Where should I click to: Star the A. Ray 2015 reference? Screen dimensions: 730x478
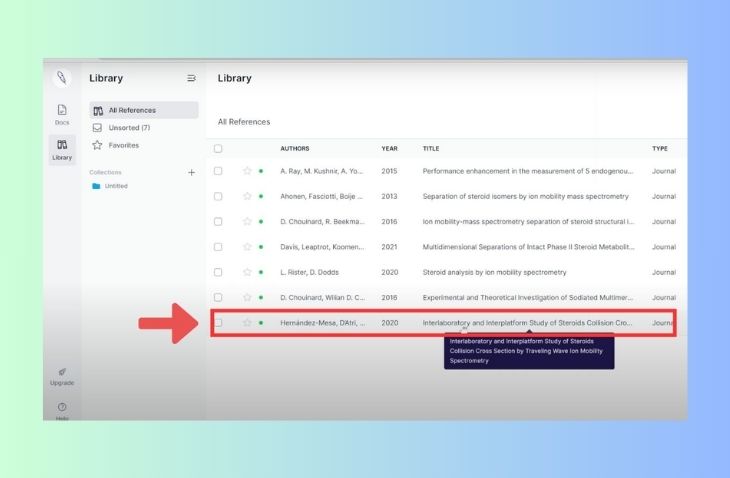[247, 171]
